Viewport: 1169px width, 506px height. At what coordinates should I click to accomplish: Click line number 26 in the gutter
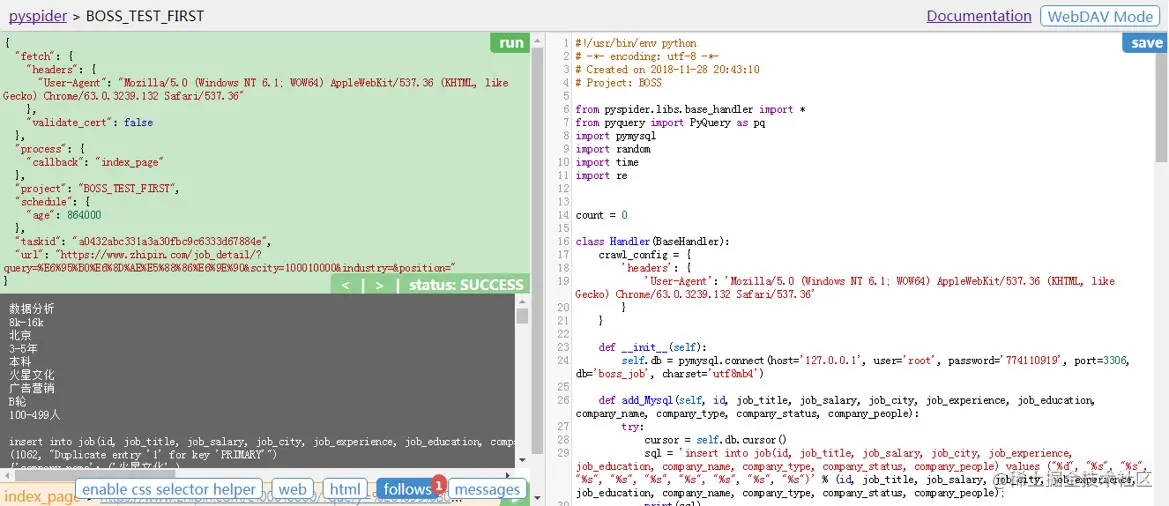click(563, 400)
